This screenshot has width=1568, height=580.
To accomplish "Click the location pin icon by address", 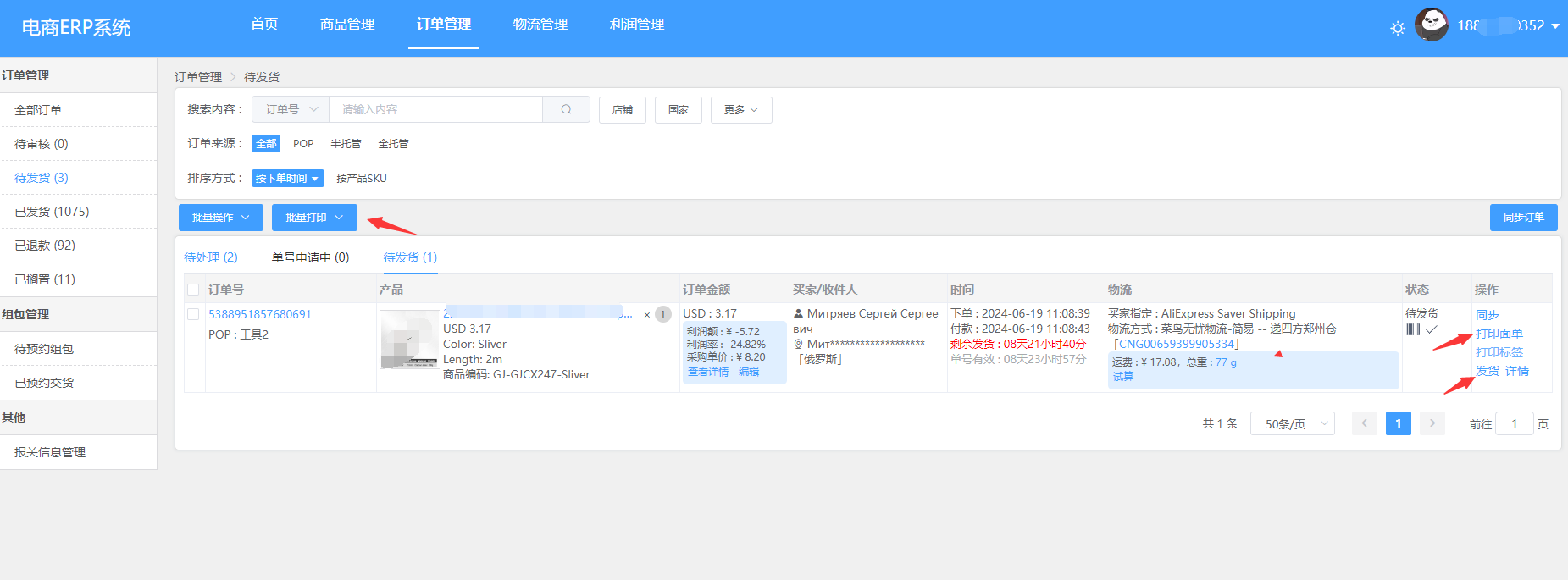I will (x=798, y=344).
